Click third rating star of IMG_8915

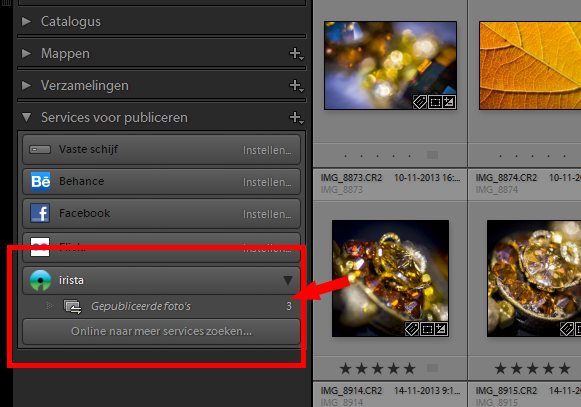point(532,368)
